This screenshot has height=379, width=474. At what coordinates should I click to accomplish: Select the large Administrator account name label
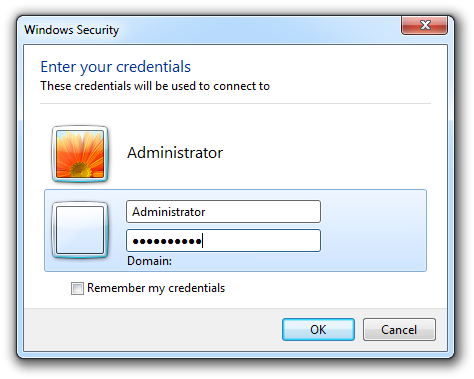click(175, 153)
